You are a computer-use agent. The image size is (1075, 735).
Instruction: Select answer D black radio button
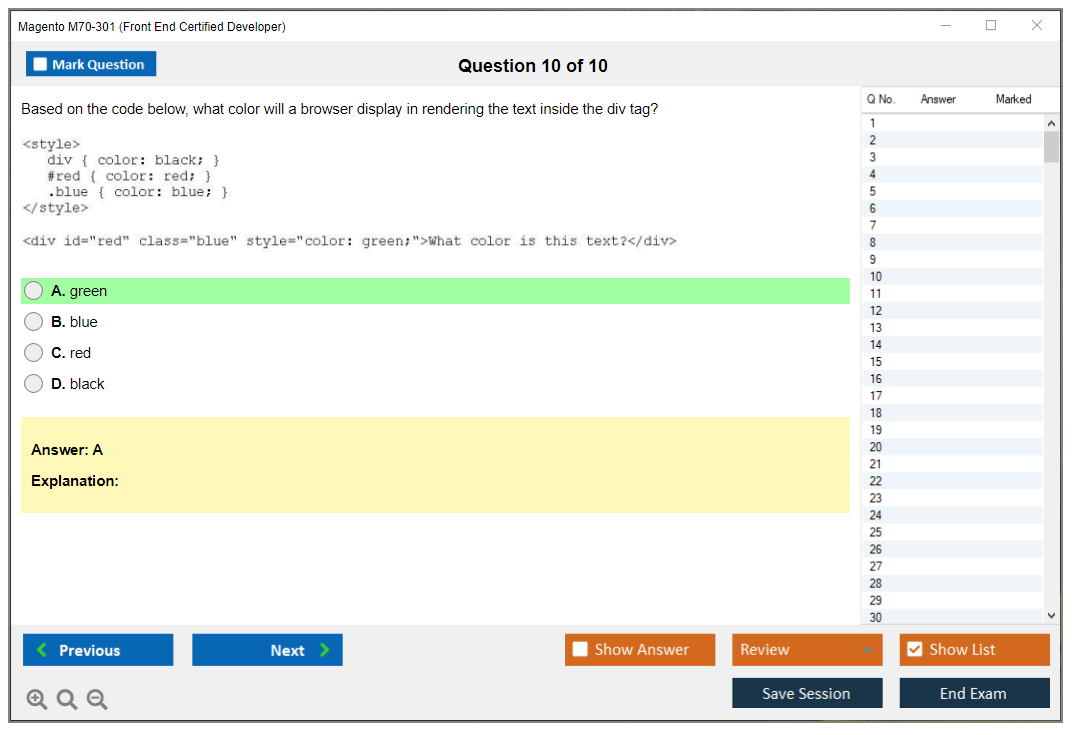pyautogui.click(x=34, y=384)
